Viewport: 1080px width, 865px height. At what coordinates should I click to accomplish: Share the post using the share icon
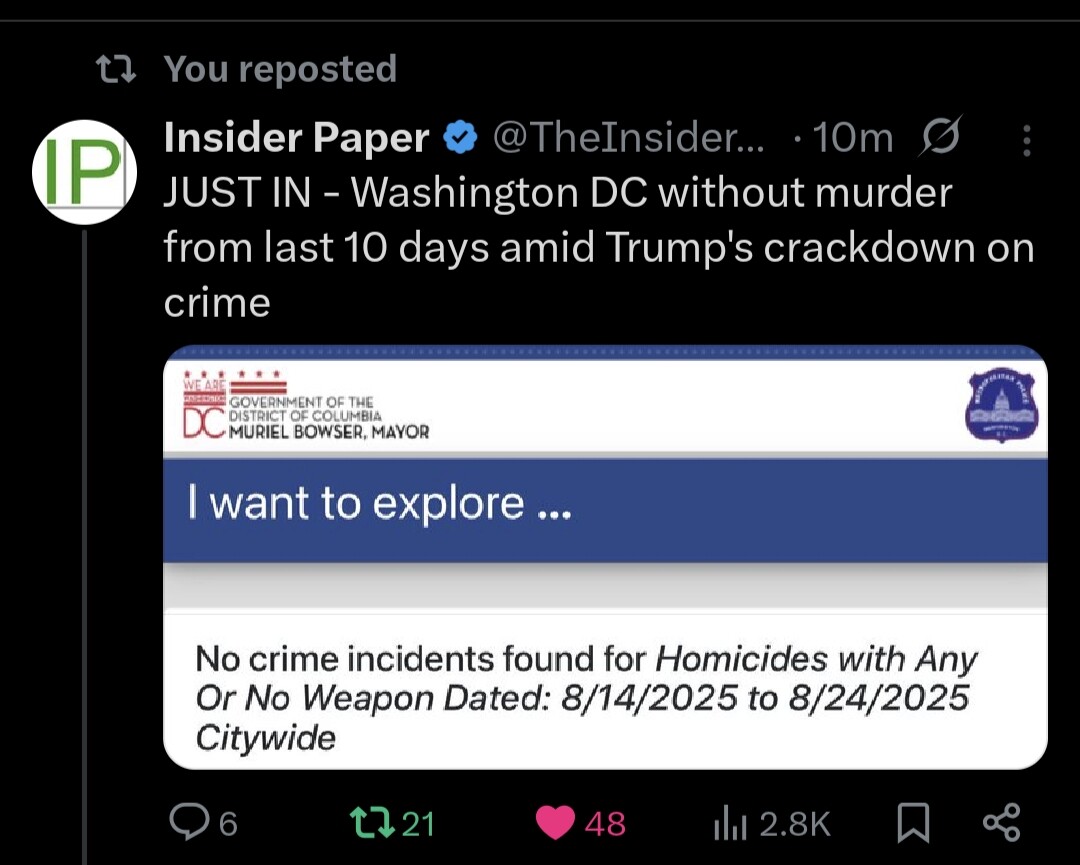1001,822
